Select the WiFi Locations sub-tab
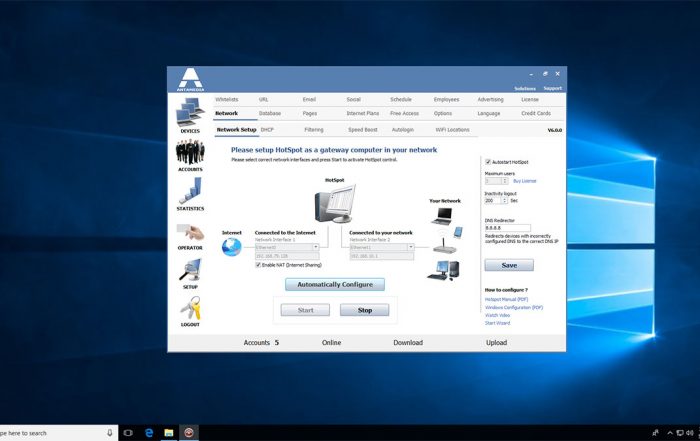 coord(452,130)
